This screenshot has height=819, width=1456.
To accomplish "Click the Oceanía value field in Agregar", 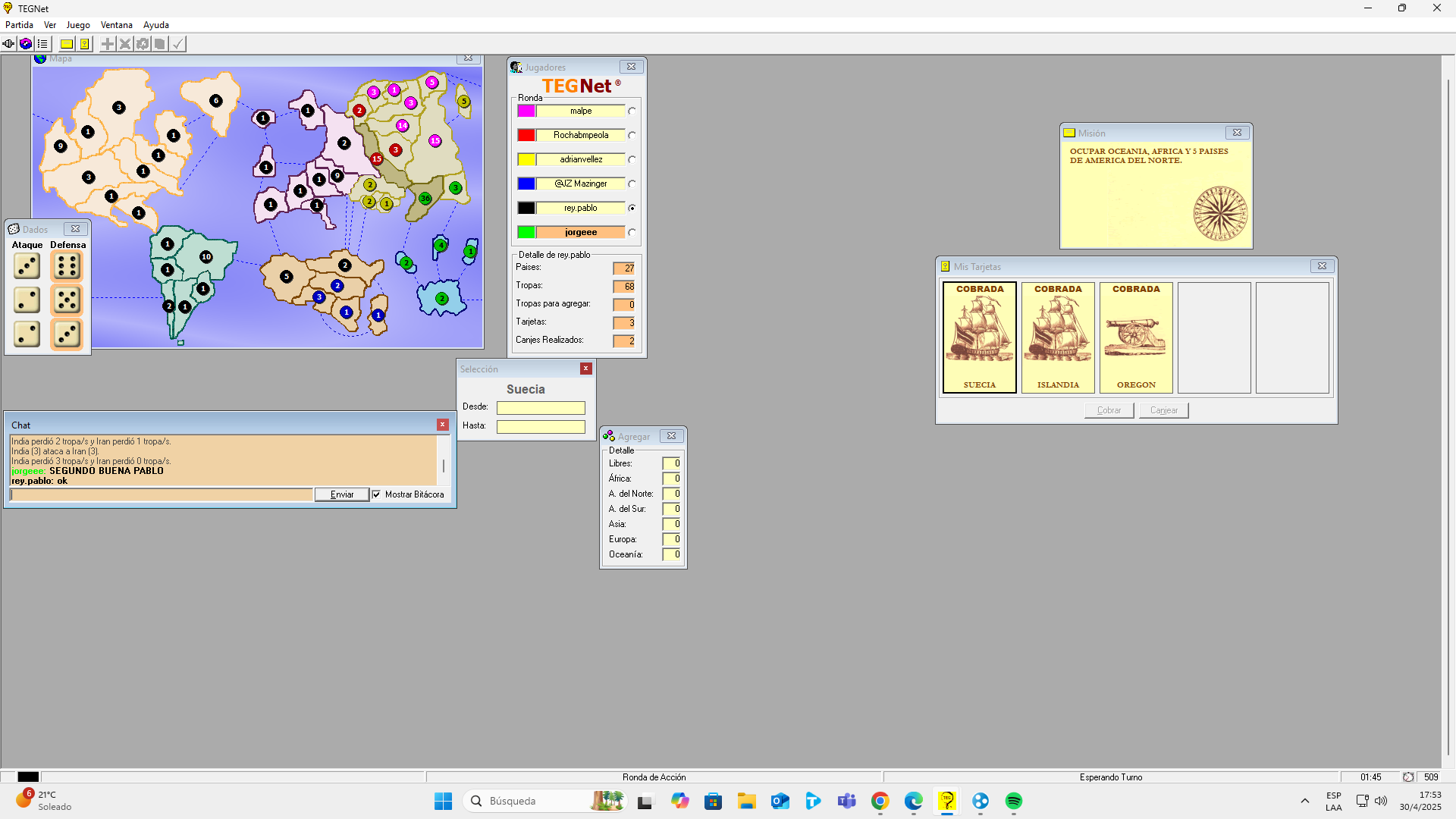I will [x=672, y=554].
